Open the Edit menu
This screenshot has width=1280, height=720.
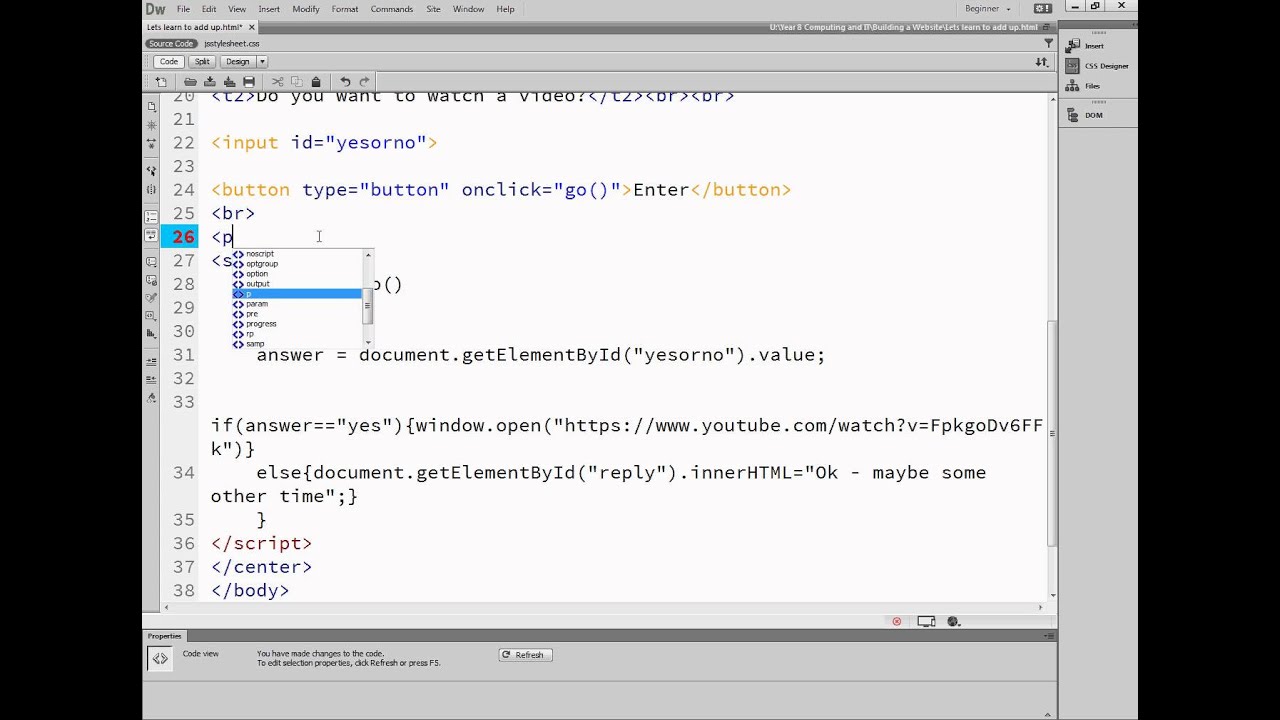[209, 9]
